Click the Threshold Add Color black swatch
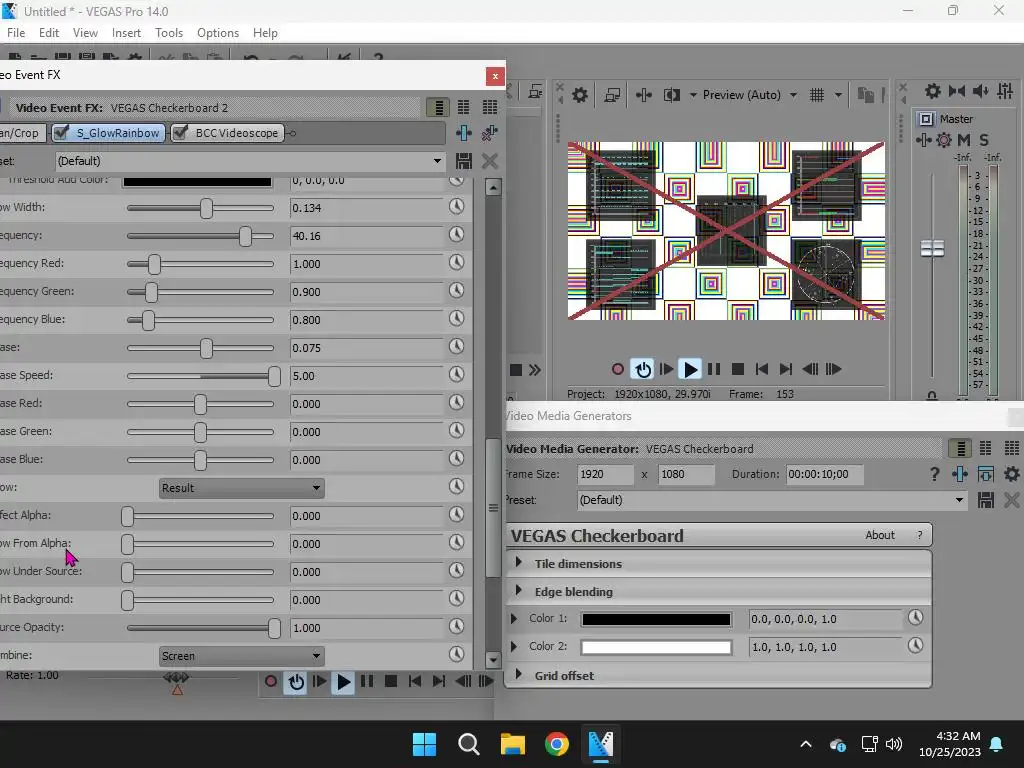Screen dimensions: 1024x768 click(x=197, y=181)
